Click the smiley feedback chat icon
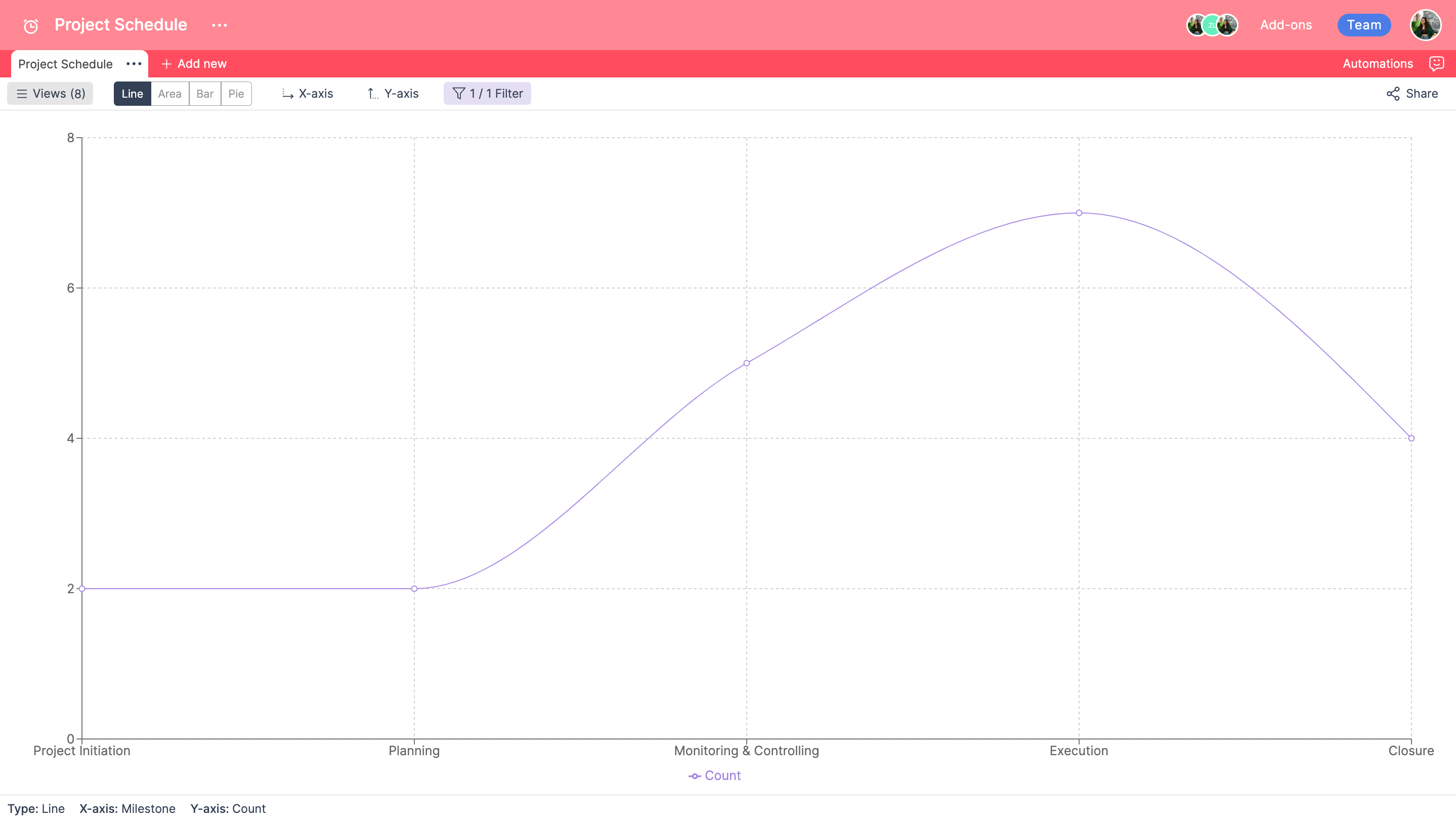The image size is (1456, 822). 1436,64
